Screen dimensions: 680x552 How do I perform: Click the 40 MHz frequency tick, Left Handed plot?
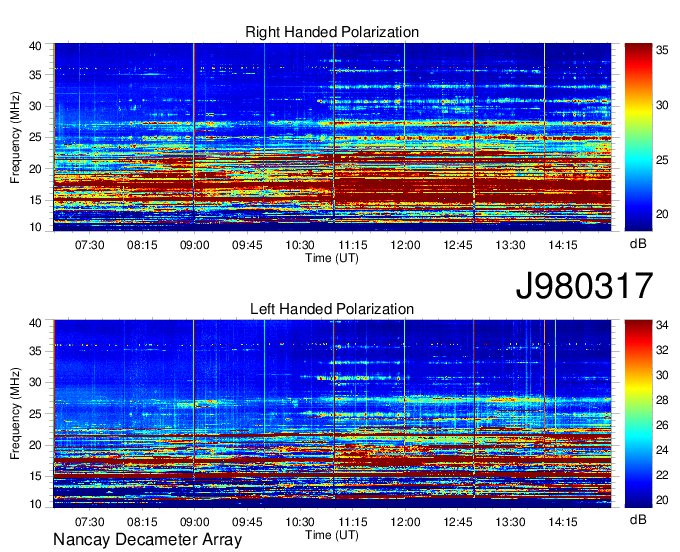35,323
